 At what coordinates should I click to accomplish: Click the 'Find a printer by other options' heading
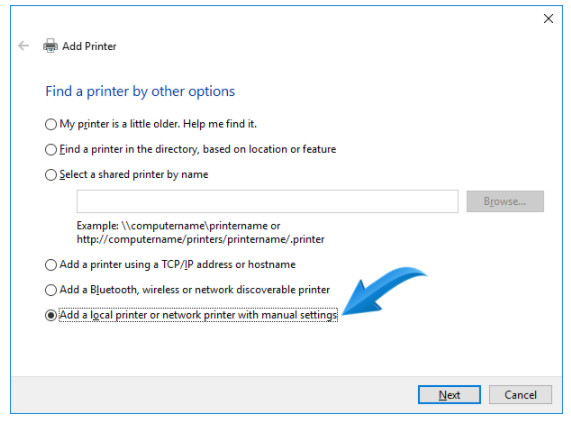140,91
